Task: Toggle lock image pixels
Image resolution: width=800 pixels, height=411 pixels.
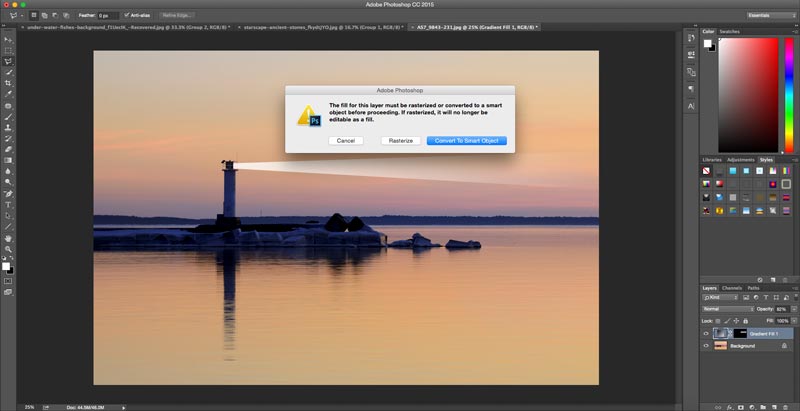Action: (x=727, y=321)
